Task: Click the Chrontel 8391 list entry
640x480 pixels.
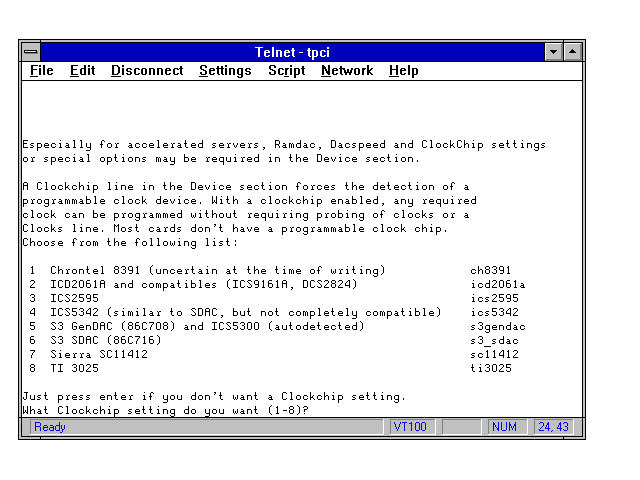Action: click(217, 271)
